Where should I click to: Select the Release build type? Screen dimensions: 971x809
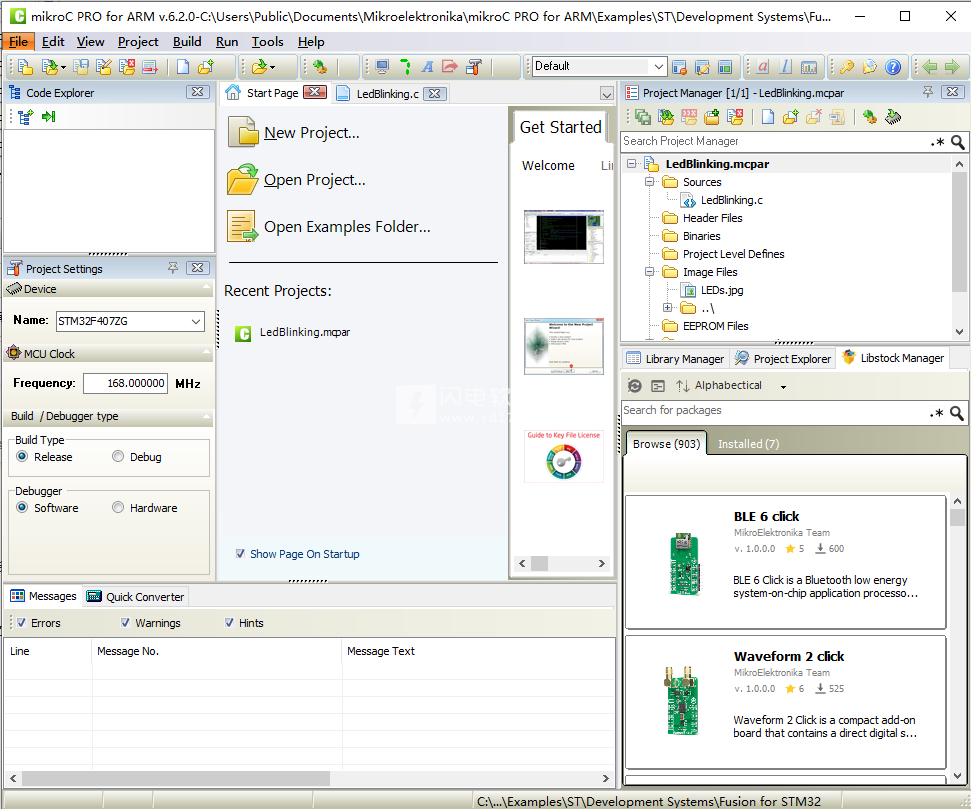[22, 457]
